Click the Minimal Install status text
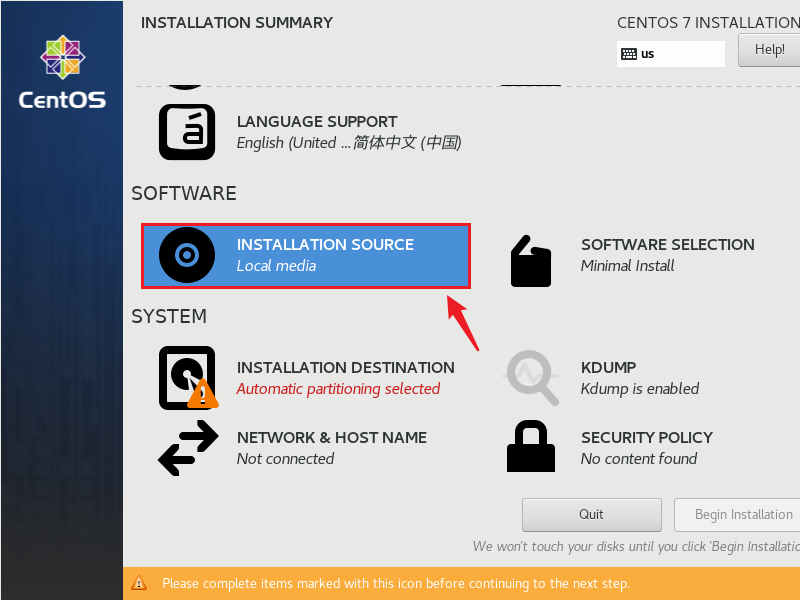This screenshot has height=600, width=800. pos(628,266)
